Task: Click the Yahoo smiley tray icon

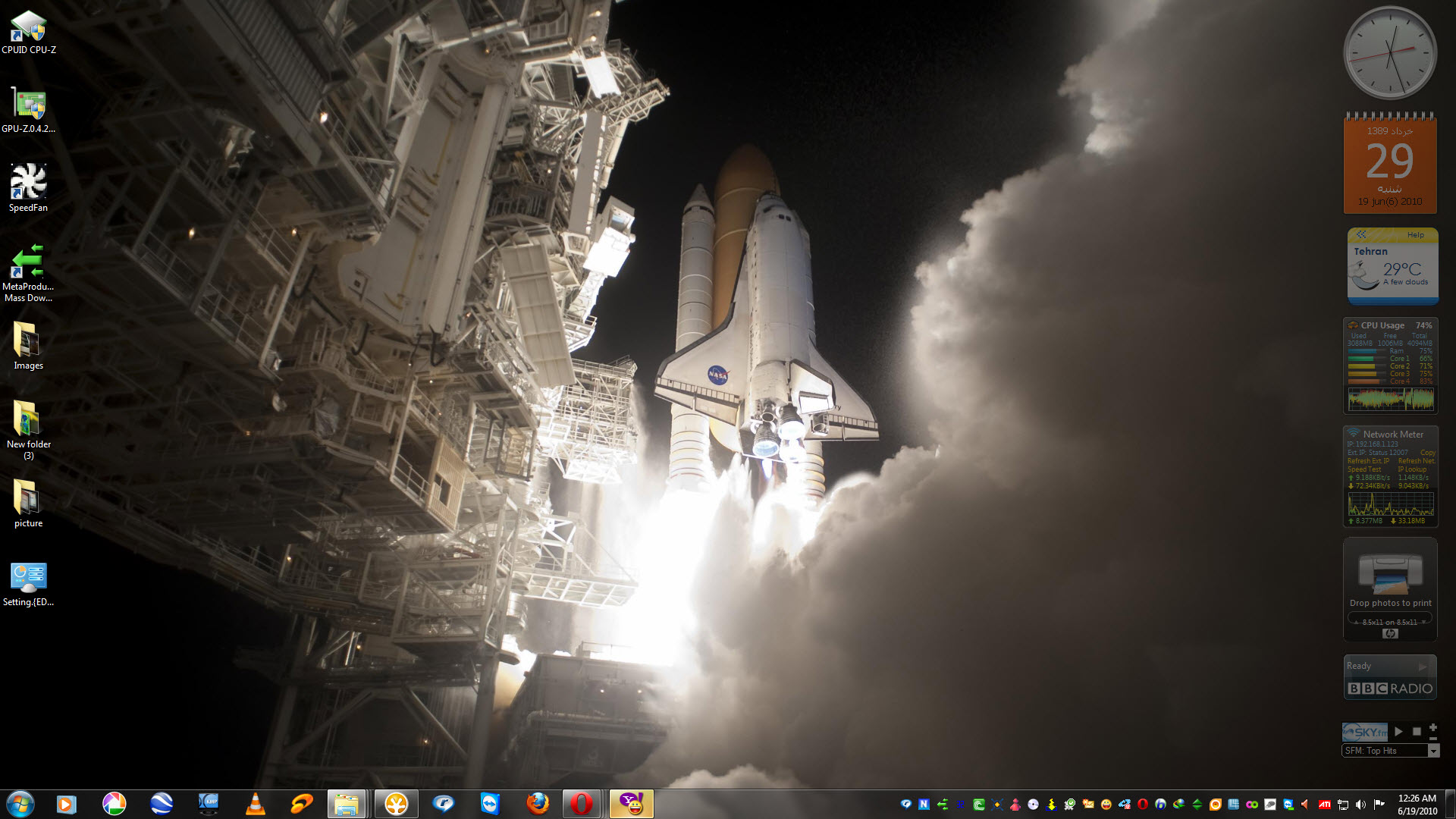Action: 1106,805
